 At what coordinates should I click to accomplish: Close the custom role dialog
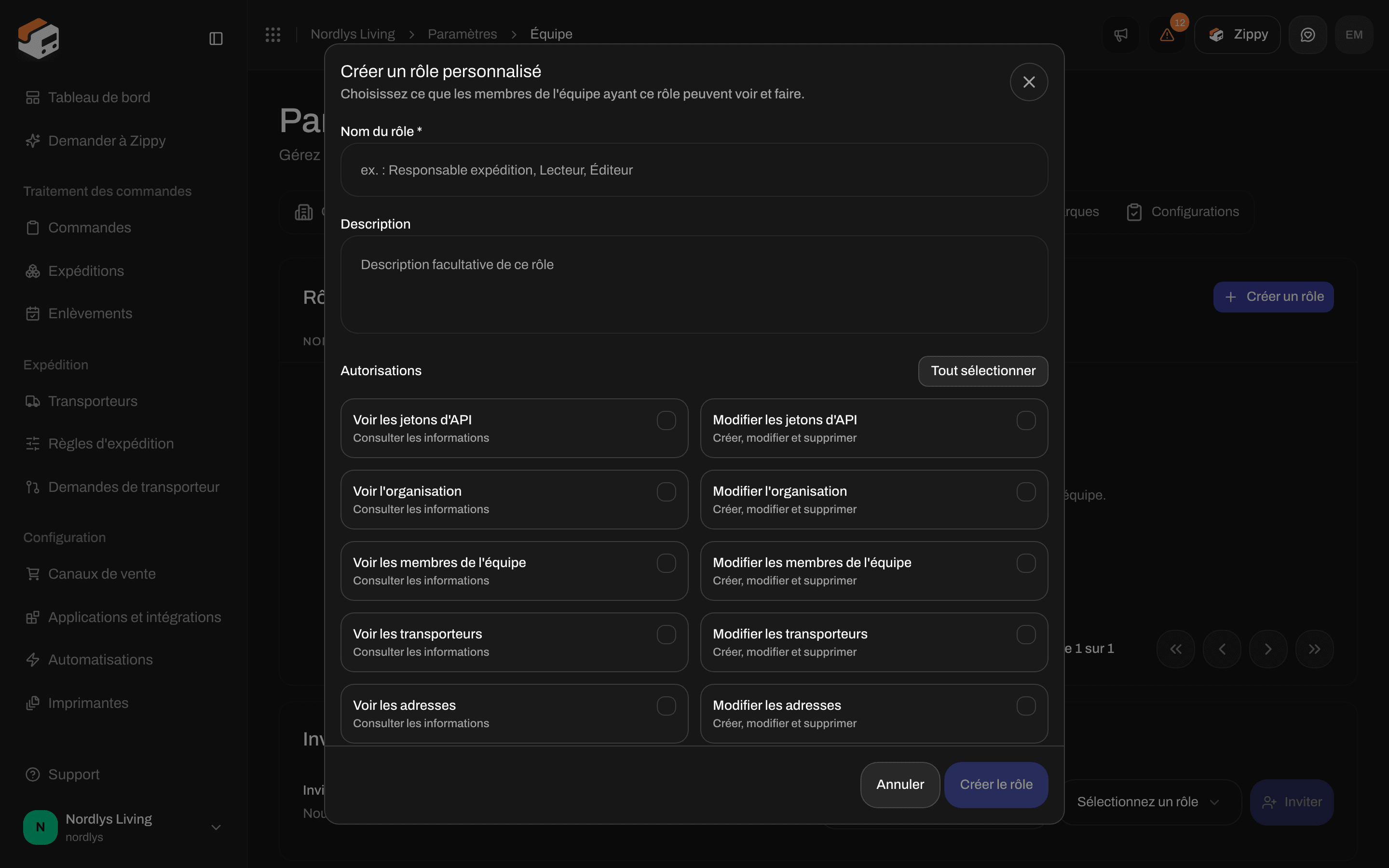[x=1029, y=82]
